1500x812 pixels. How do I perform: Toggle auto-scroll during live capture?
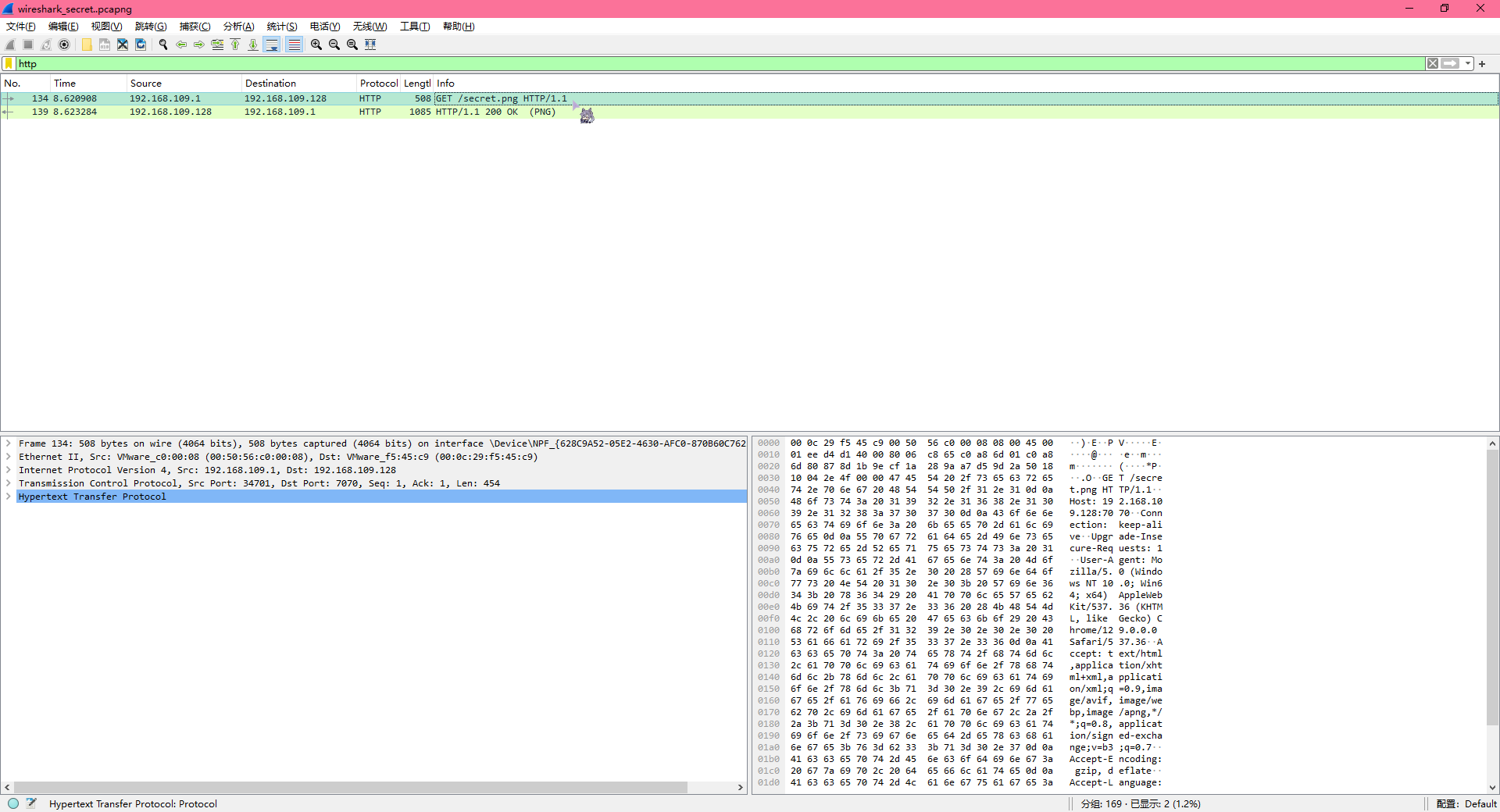[x=272, y=45]
